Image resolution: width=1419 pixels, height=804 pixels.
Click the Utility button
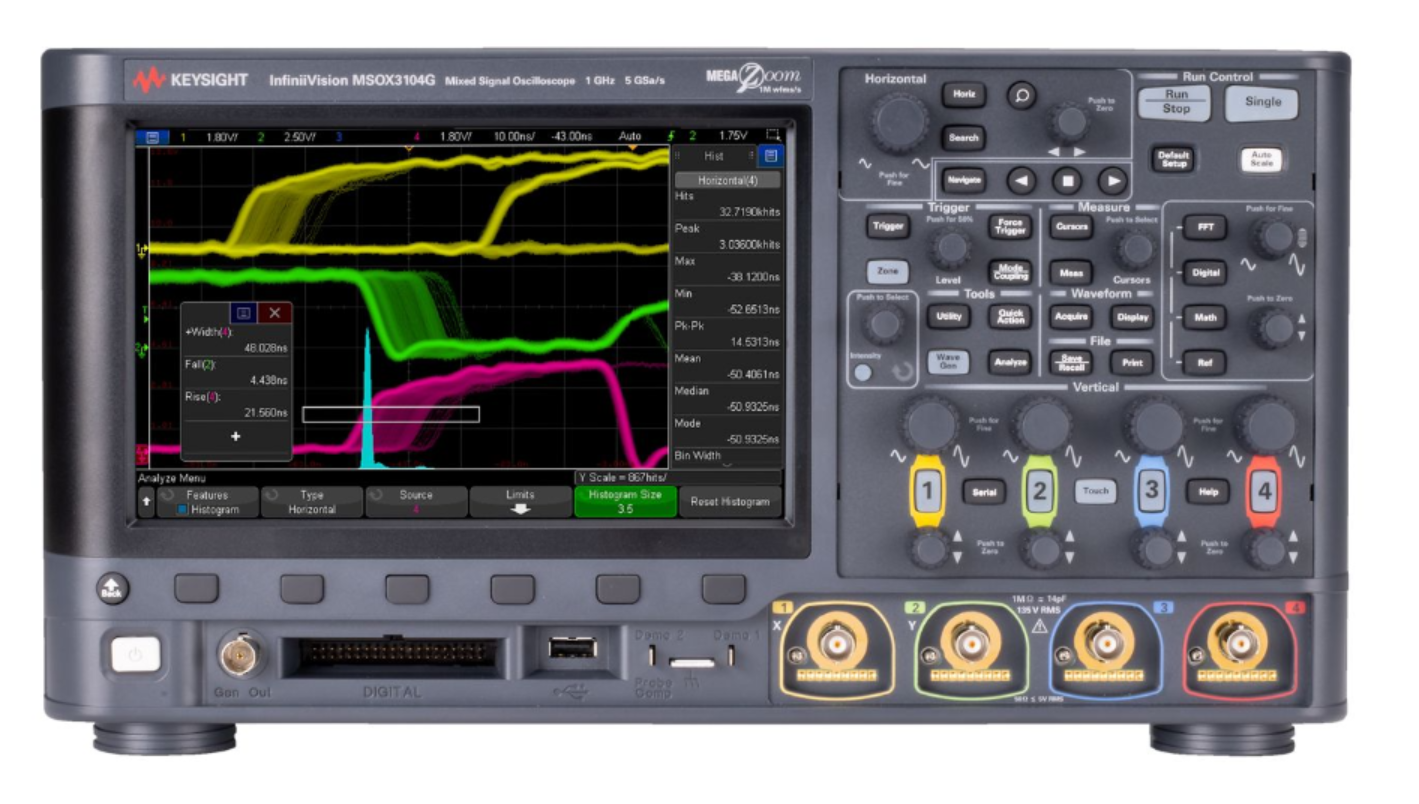click(x=948, y=316)
